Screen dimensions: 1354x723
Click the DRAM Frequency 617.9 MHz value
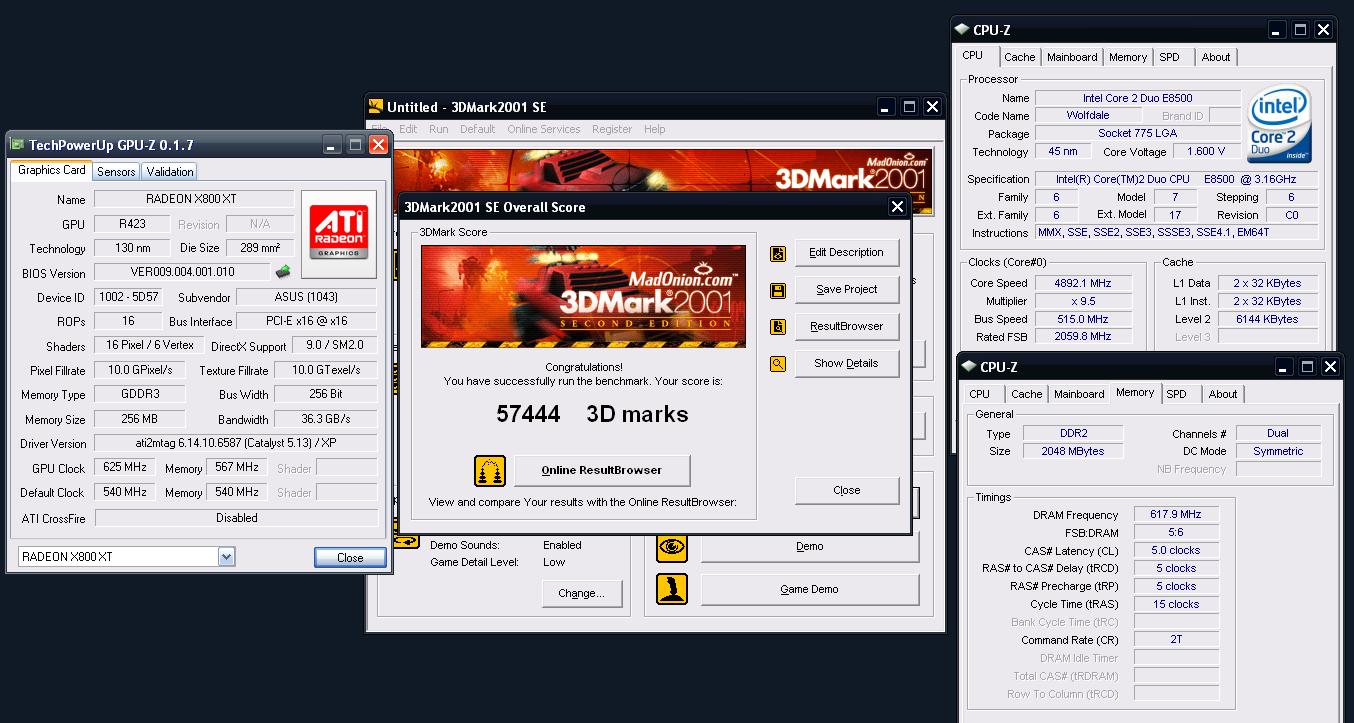tap(1175, 515)
